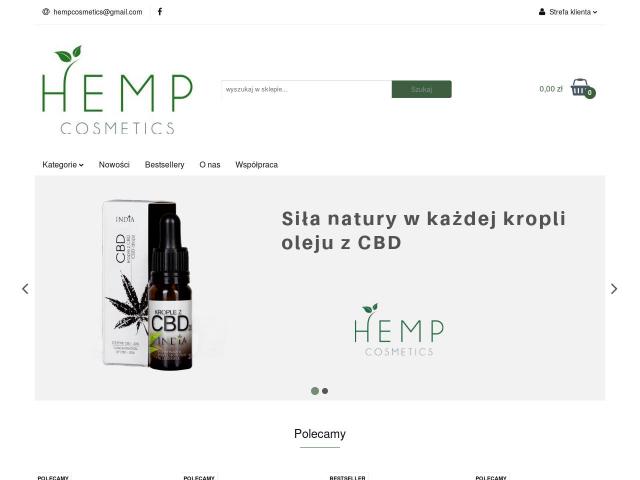Open the shopping basket icon
This screenshot has width=640, height=480.
tap(580, 87)
